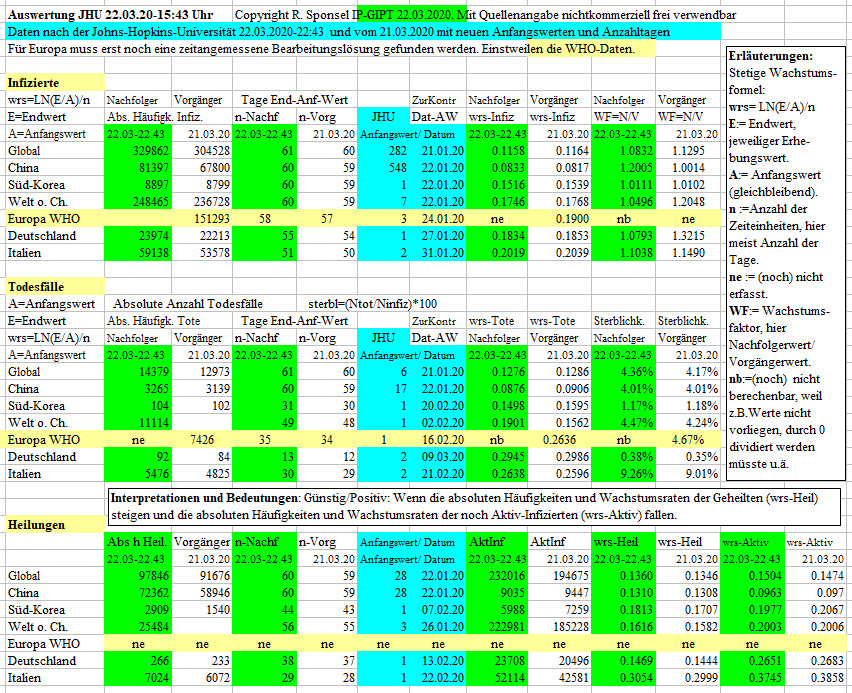Select the date cell 31.01.20

pyautogui.click(x=438, y=253)
